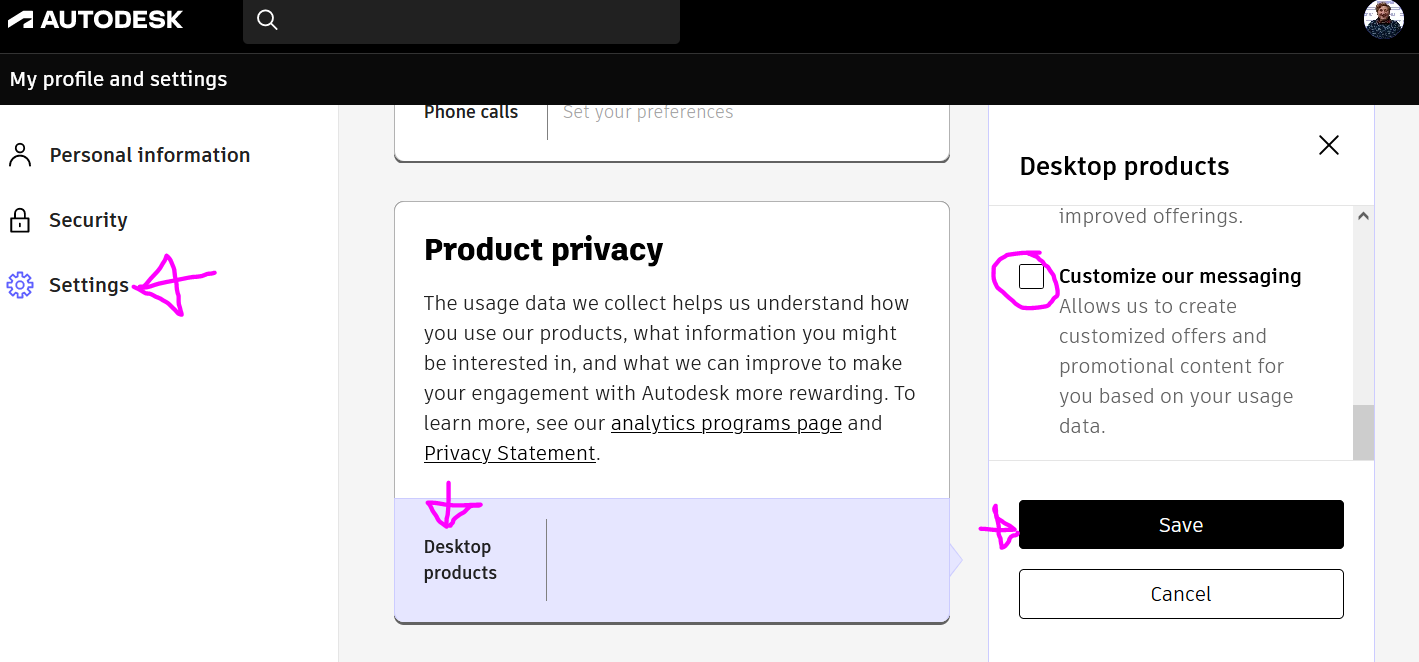Click the search magnifier icon
Image resolution: width=1419 pixels, height=662 pixels.
266,19
